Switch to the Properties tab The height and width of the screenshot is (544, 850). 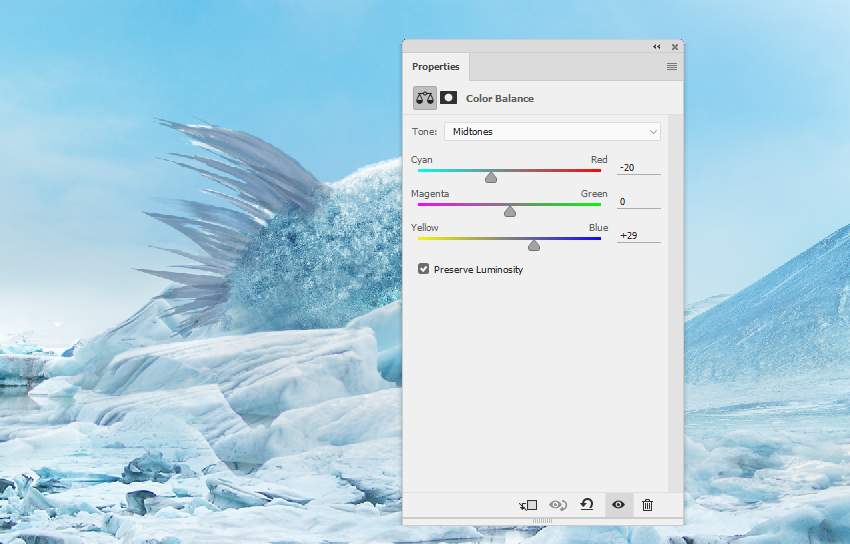tap(436, 67)
